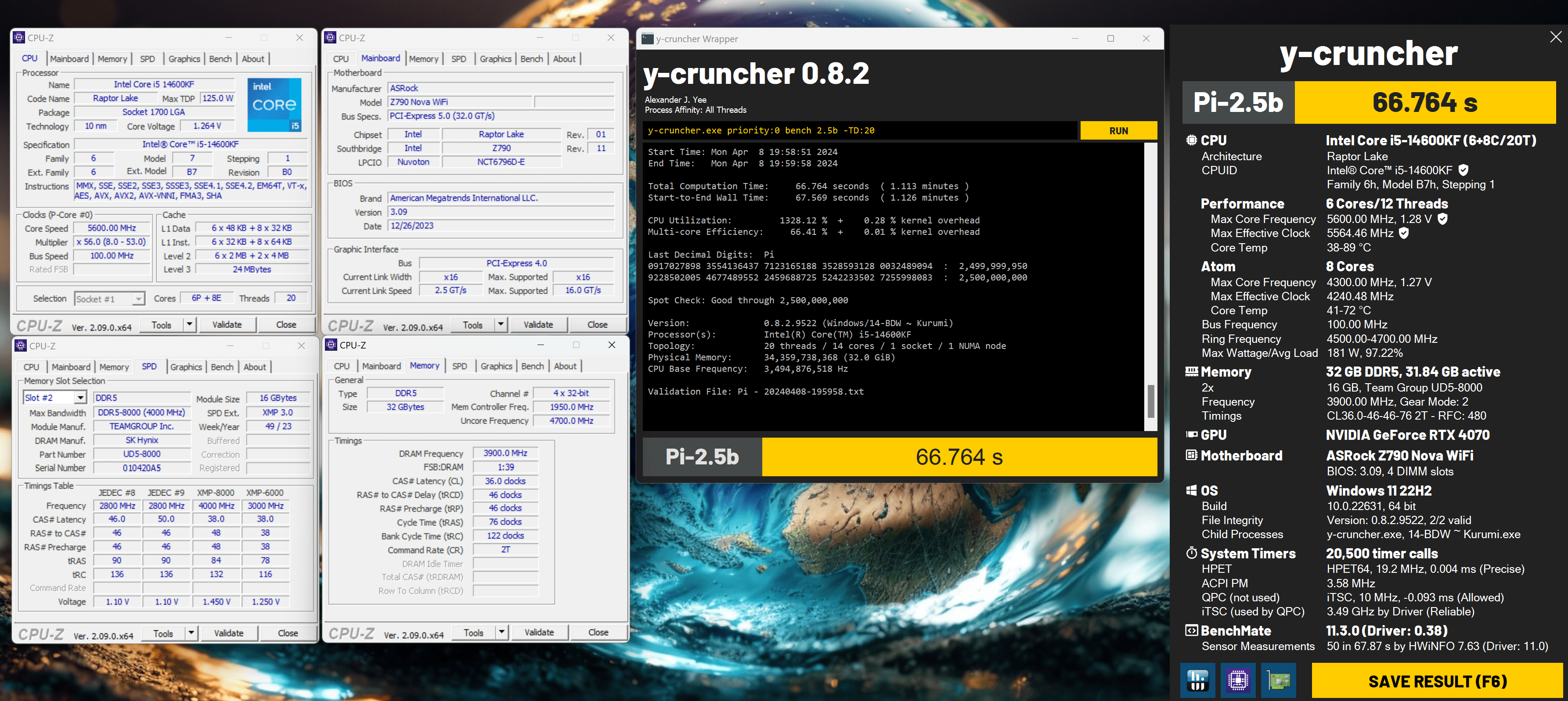Screen dimensions: 1568x701
Task: Click the Intel Core i5 logo in CPU-Z
Action: 274,104
